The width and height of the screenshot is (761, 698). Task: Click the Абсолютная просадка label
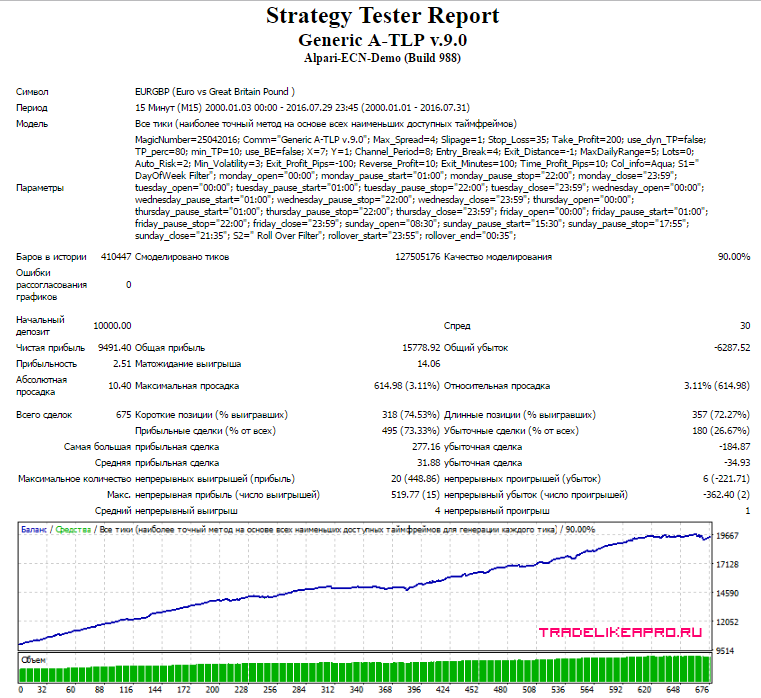coord(42,386)
